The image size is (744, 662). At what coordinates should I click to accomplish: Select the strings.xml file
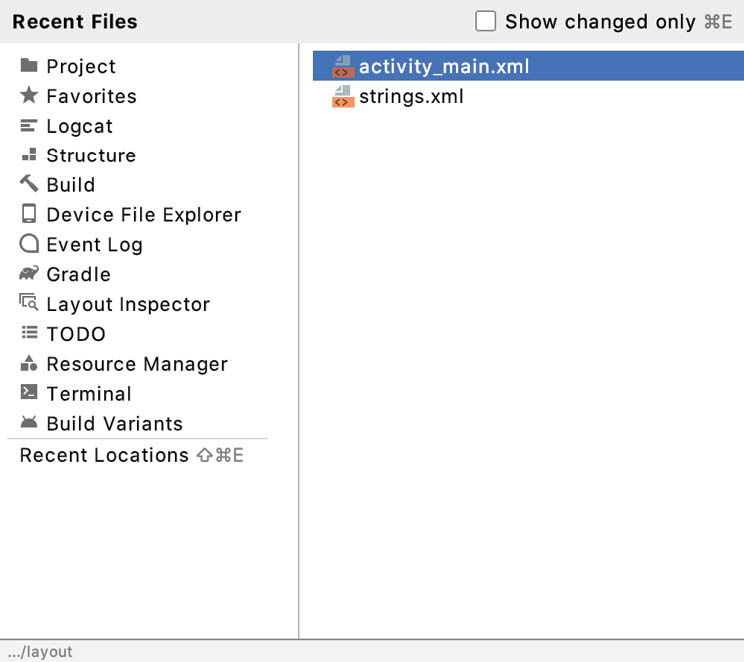tap(411, 97)
